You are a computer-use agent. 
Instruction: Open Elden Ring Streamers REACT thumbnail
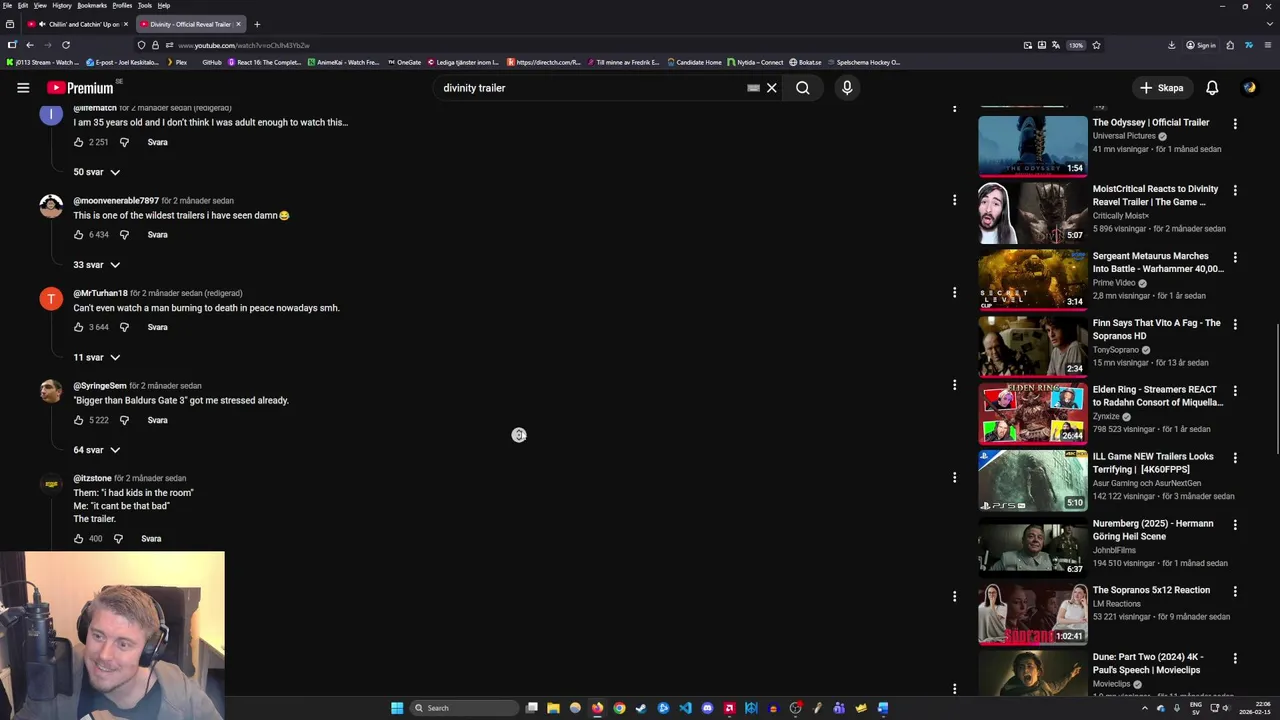(1032, 412)
